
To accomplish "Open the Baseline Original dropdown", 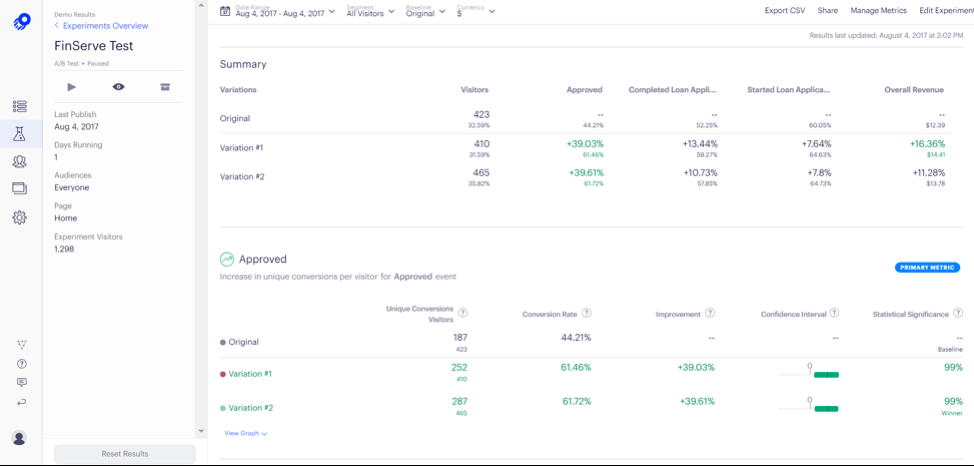I will (425, 12).
